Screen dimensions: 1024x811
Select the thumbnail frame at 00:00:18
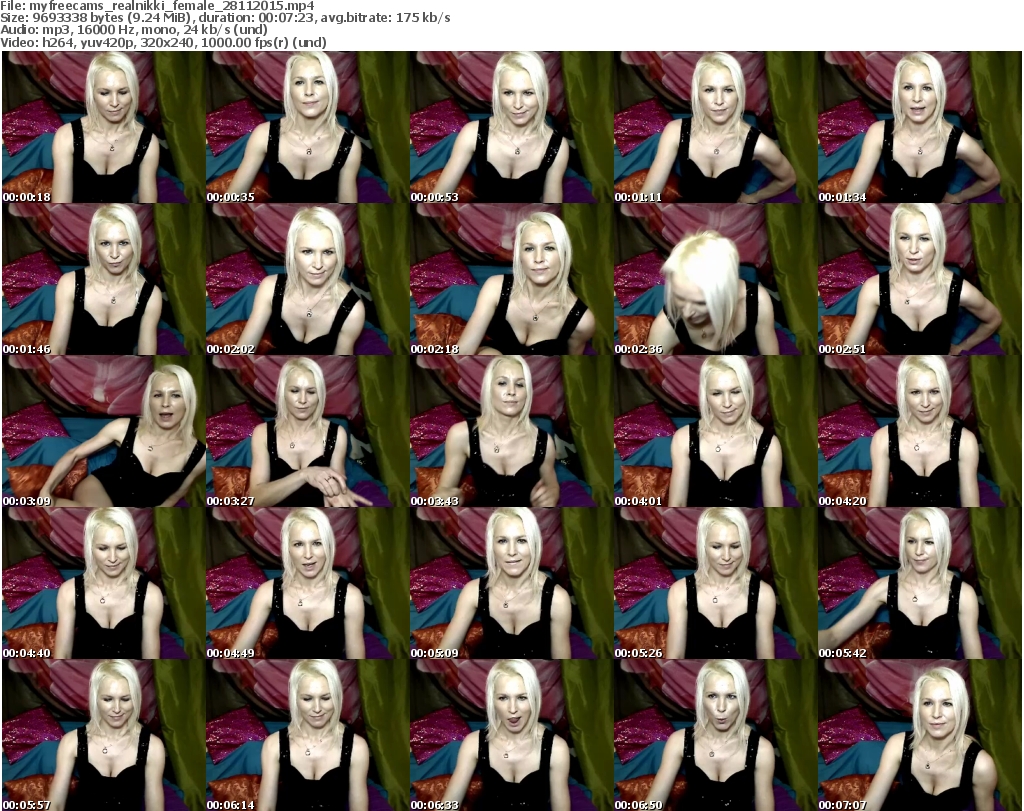104,127
